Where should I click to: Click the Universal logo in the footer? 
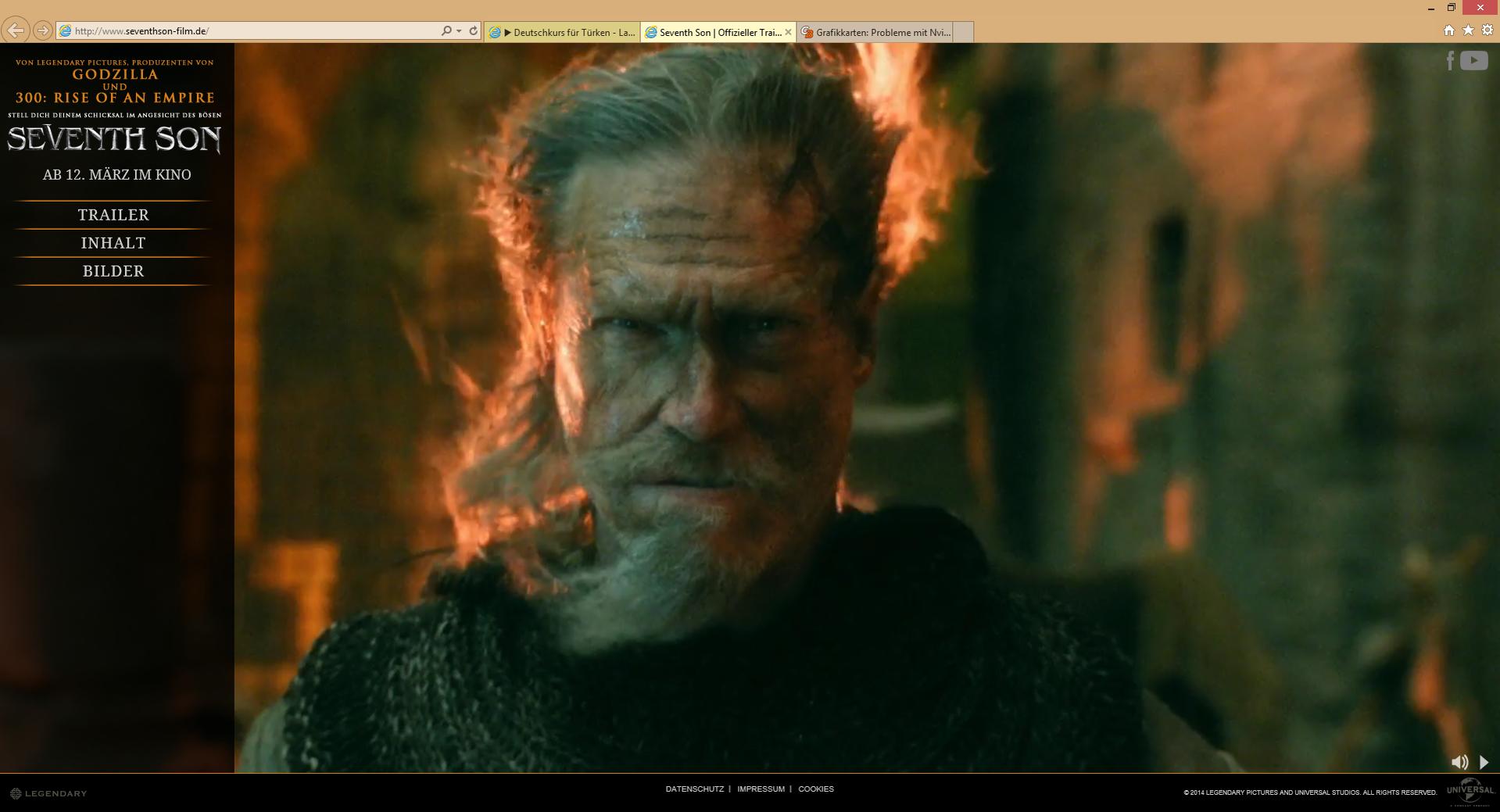pyautogui.click(x=1470, y=792)
